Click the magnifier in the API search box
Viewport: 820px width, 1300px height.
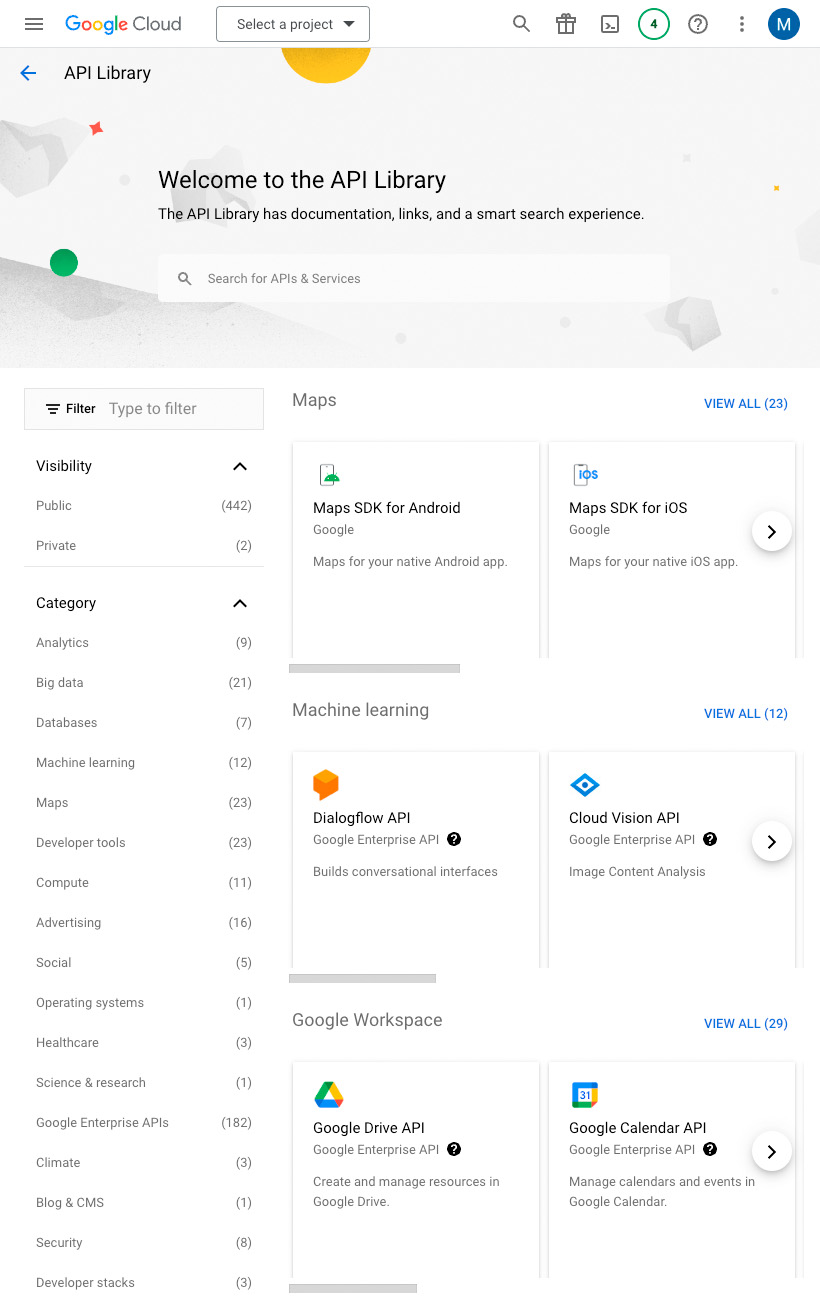click(185, 279)
